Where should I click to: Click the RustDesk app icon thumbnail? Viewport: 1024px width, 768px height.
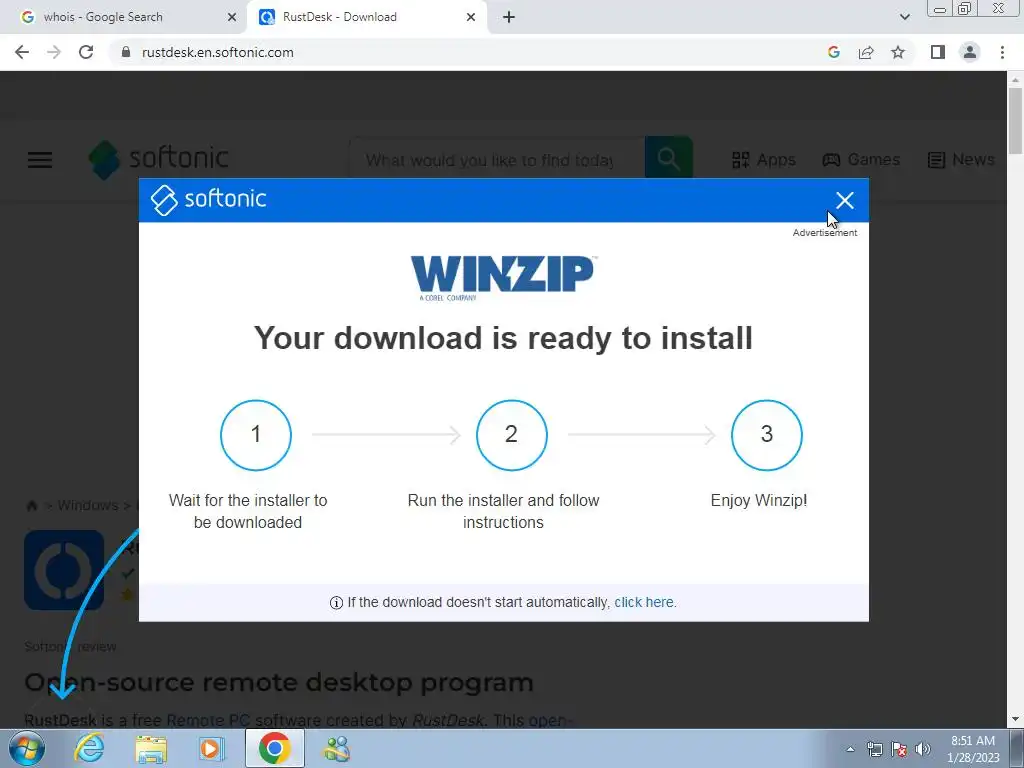click(64, 569)
